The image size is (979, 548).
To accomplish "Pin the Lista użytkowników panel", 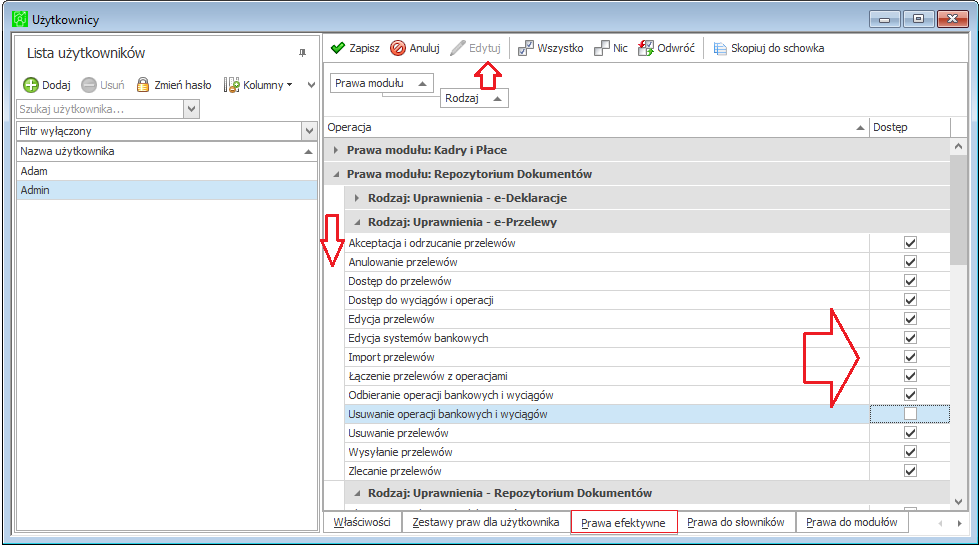I will coord(302,53).
